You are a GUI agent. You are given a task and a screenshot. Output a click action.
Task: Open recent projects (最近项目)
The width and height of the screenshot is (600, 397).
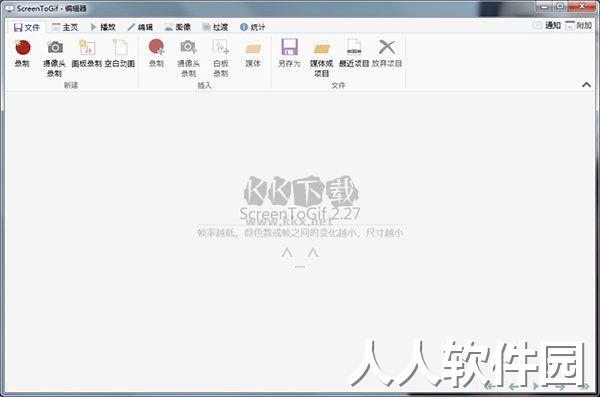coord(354,53)
